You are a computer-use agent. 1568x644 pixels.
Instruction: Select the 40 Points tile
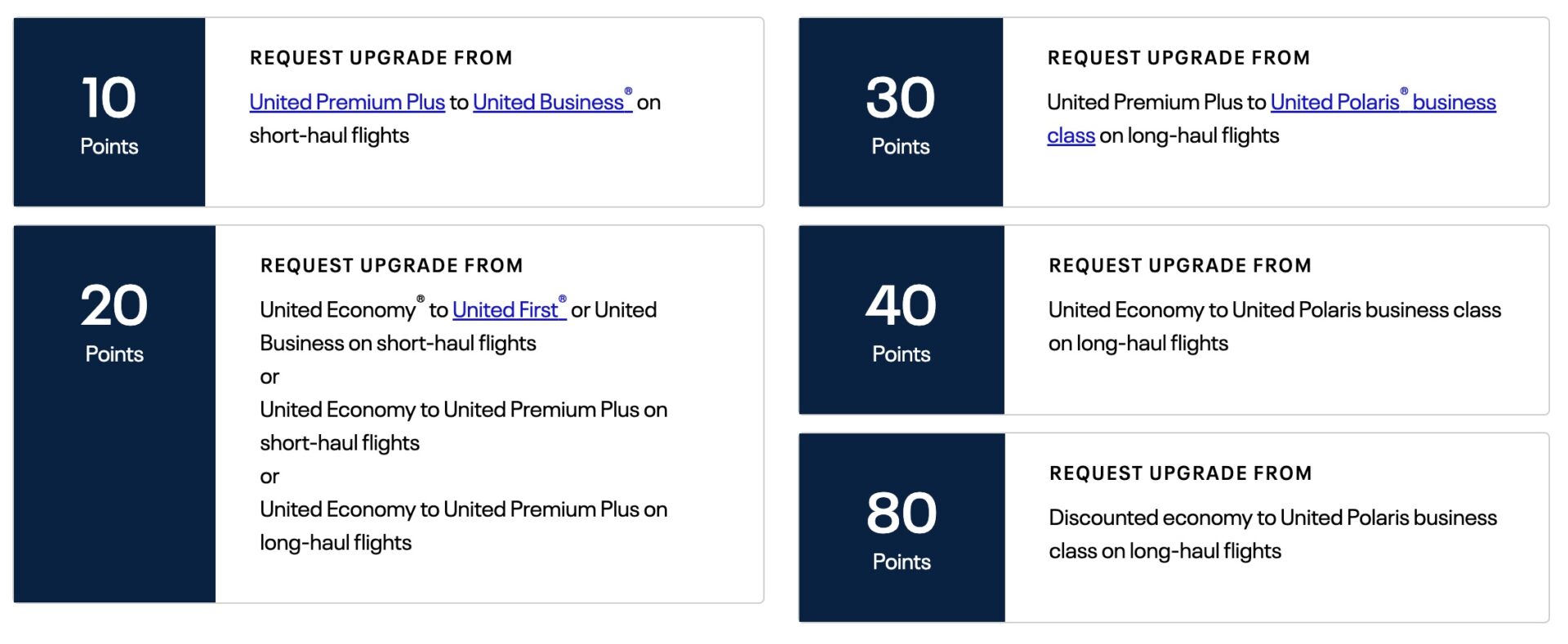(900, 319)
